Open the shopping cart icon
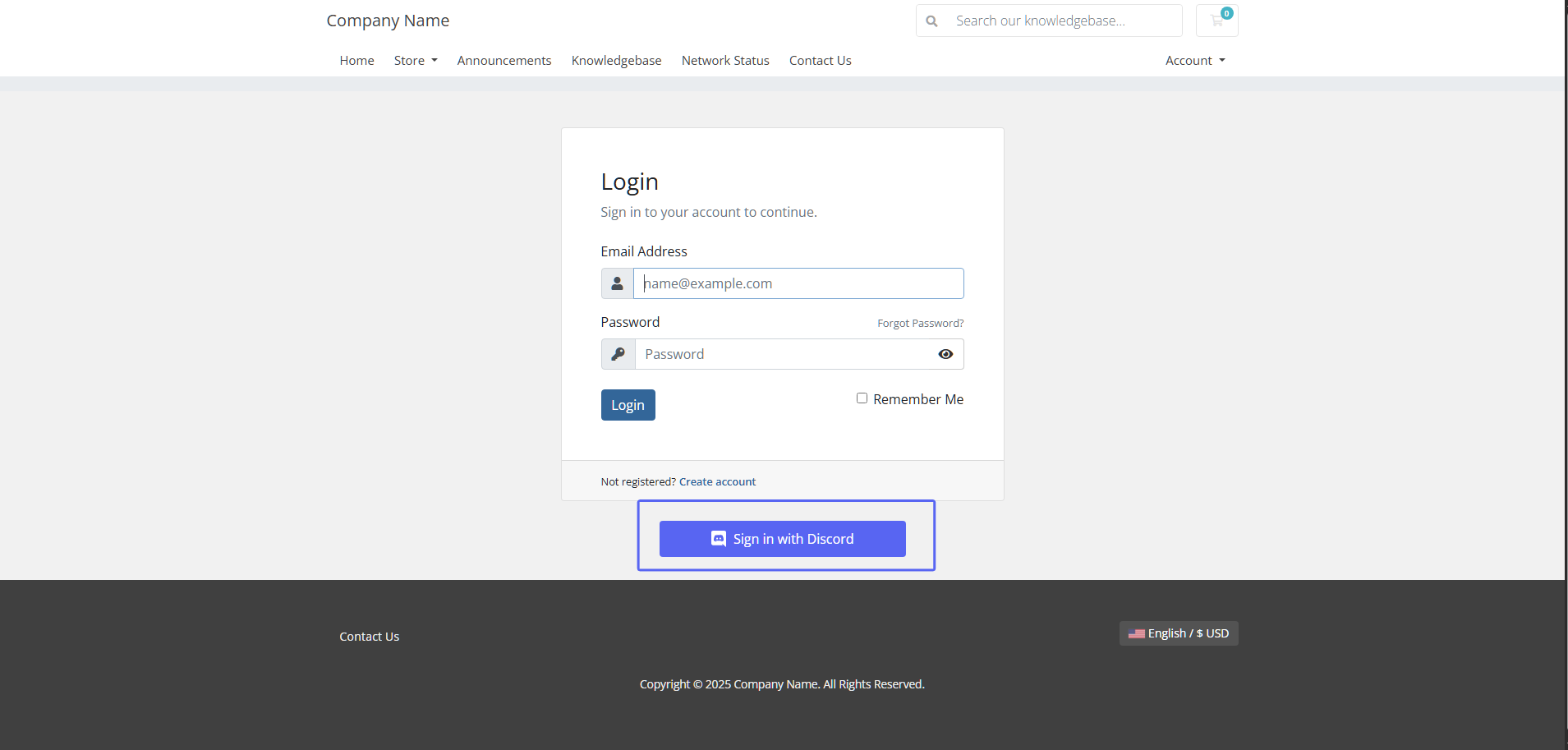 coord(1217,21)
